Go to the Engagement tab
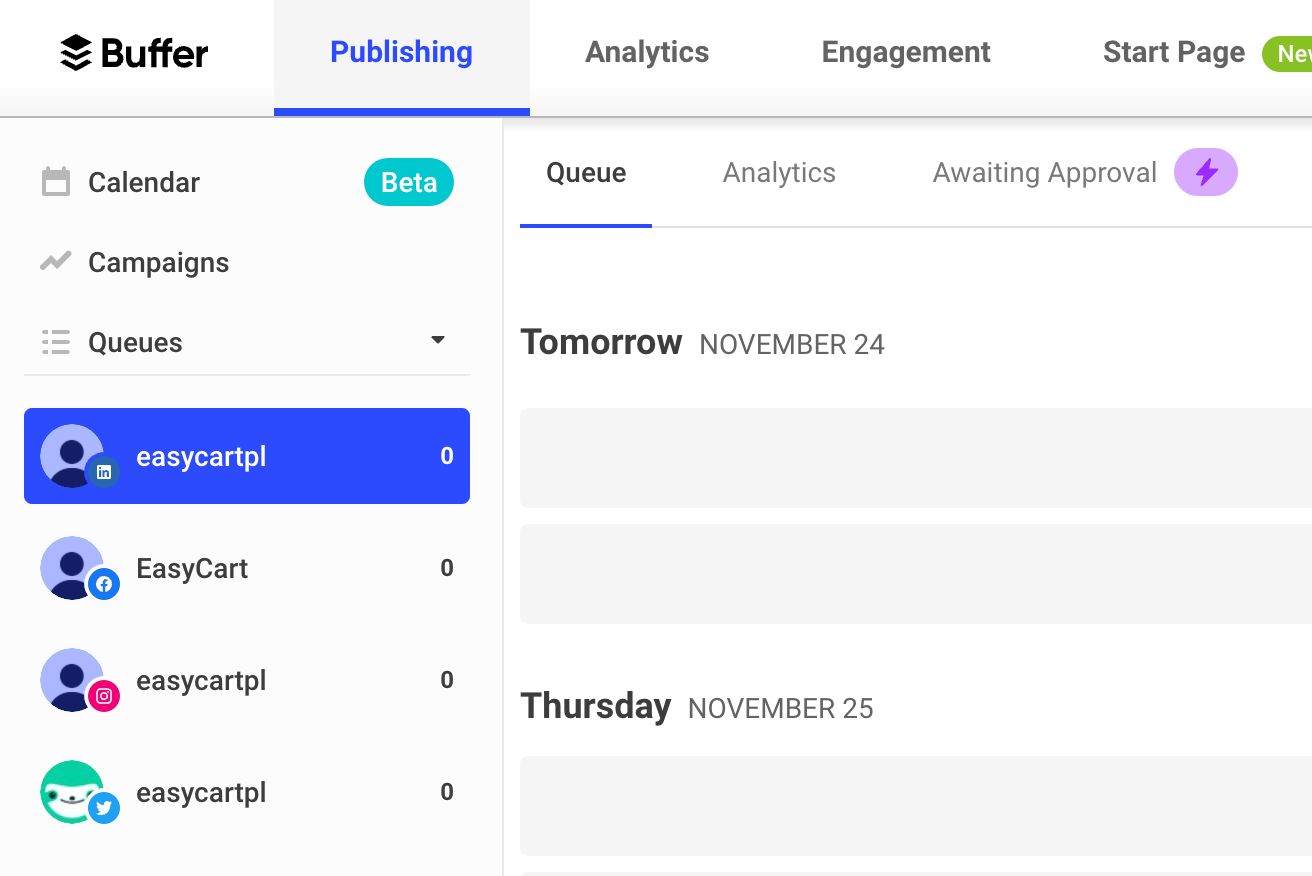This screenshot has width=1312, height=876. 906,52
